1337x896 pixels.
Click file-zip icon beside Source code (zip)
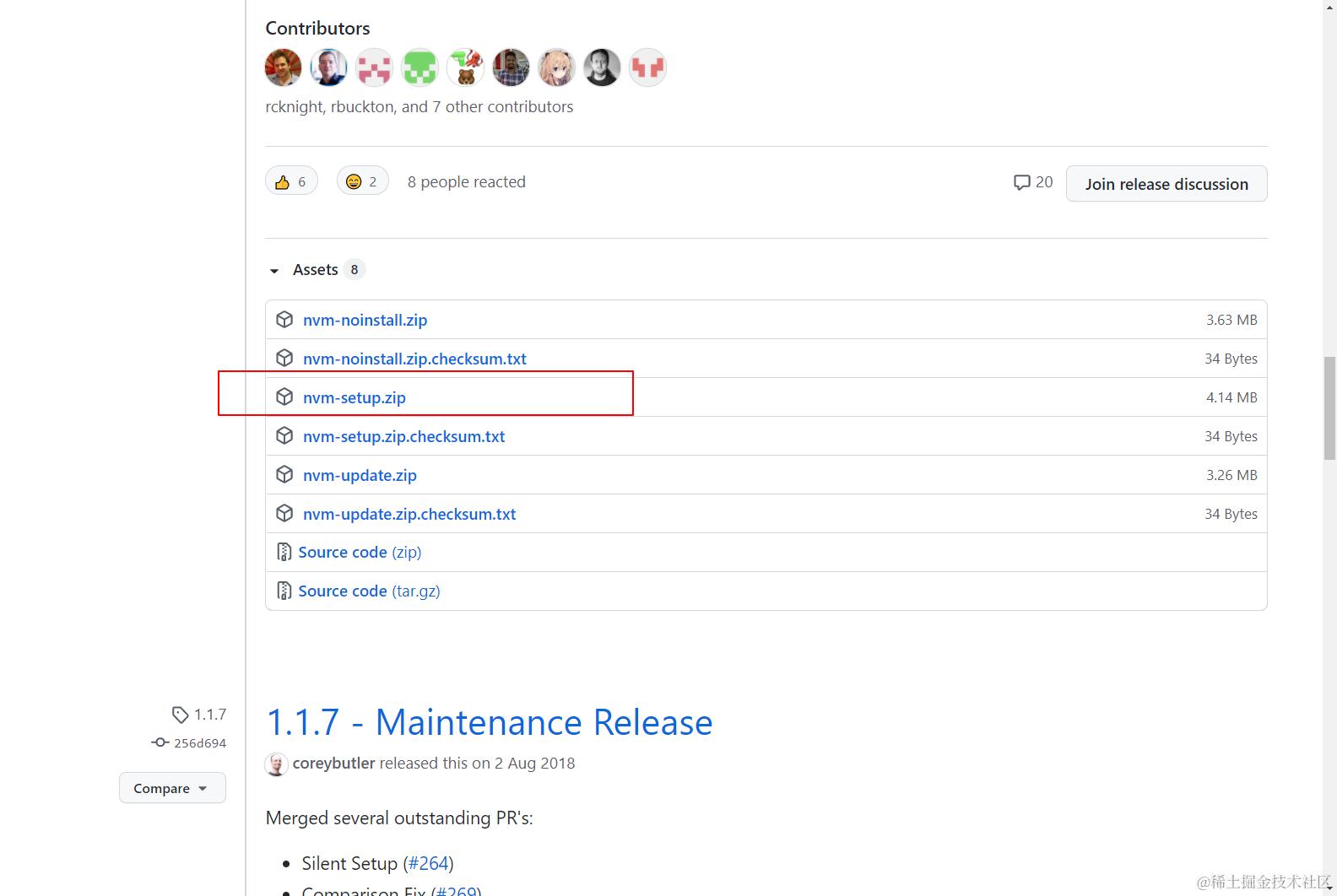[284, 552]
